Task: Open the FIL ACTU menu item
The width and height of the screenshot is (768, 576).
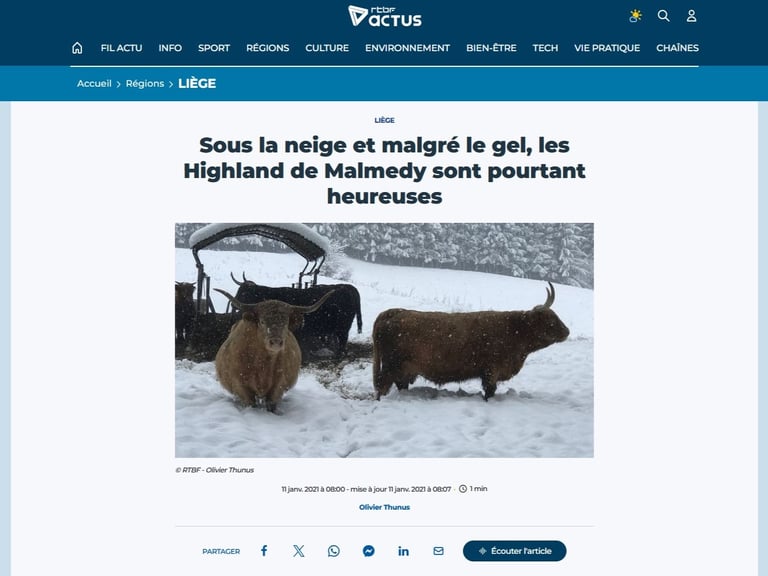Action: 121,48
